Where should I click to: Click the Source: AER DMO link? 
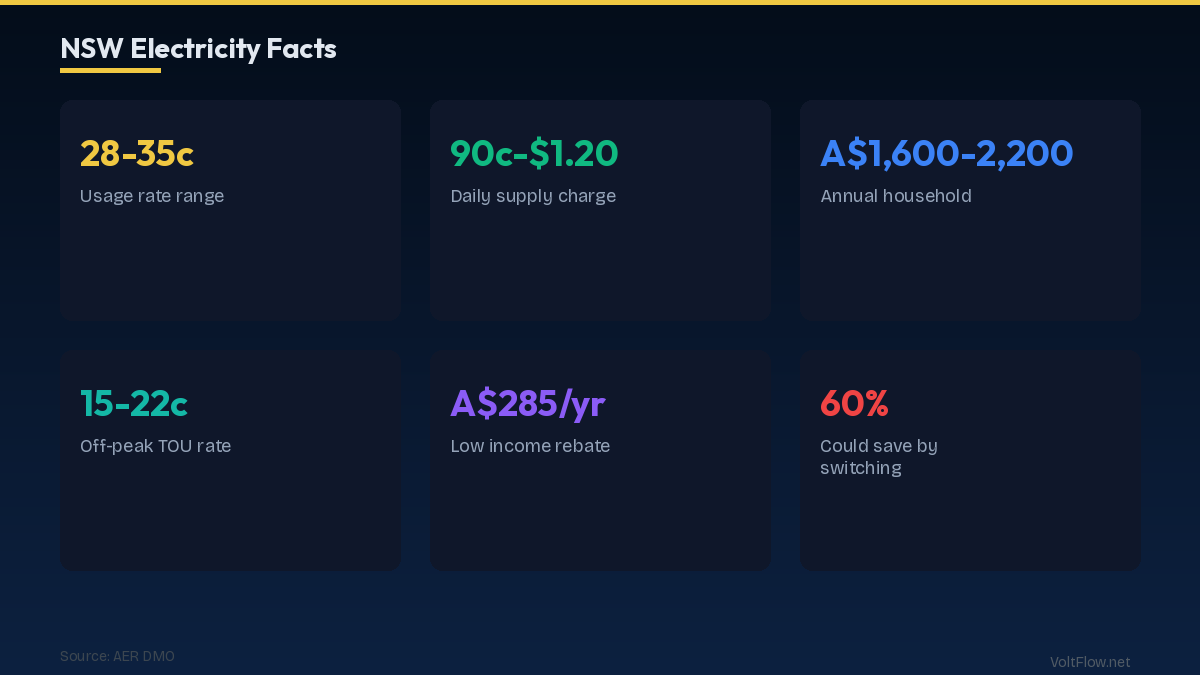pos(117,657)
